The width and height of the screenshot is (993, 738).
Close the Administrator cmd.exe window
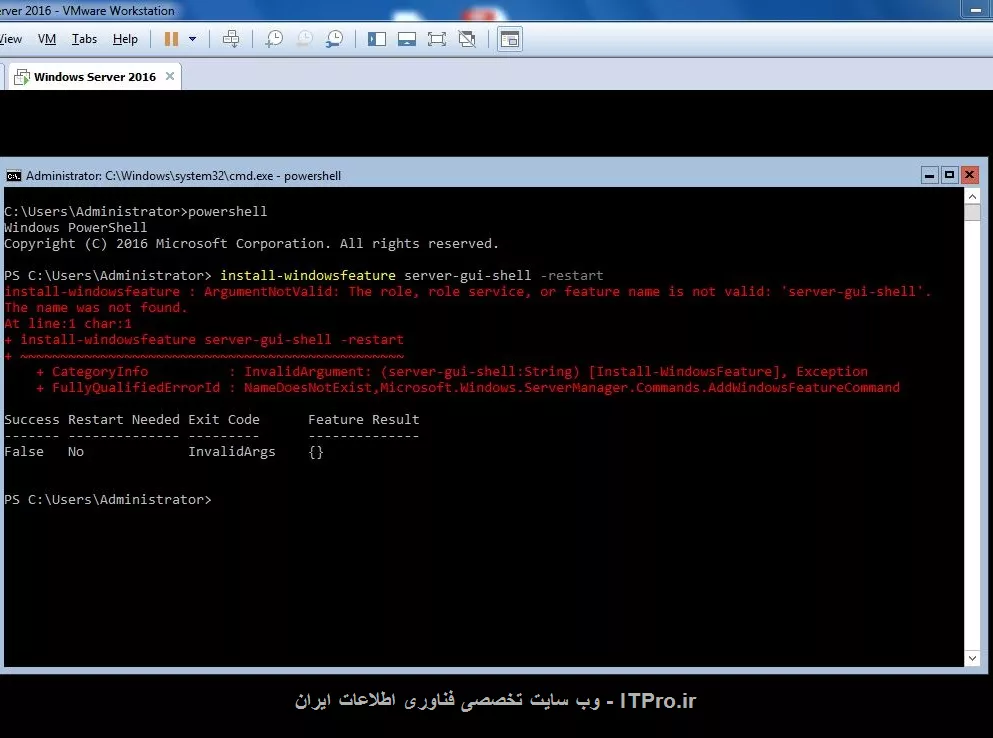(x=970, y=175)
